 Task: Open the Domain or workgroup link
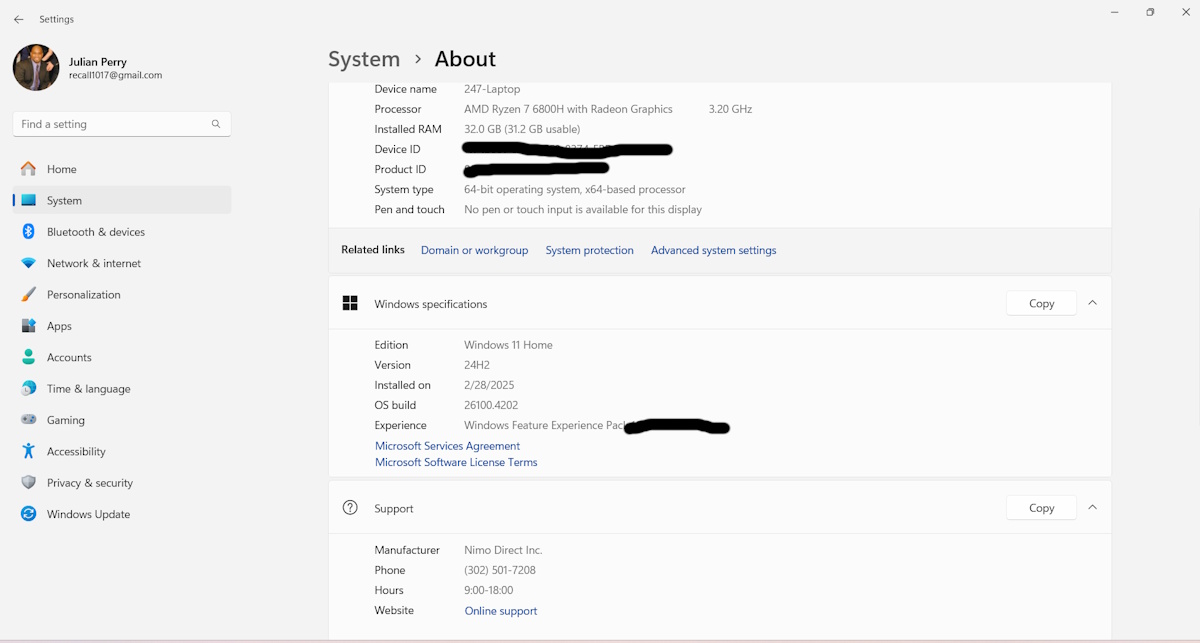coord(474,250)
